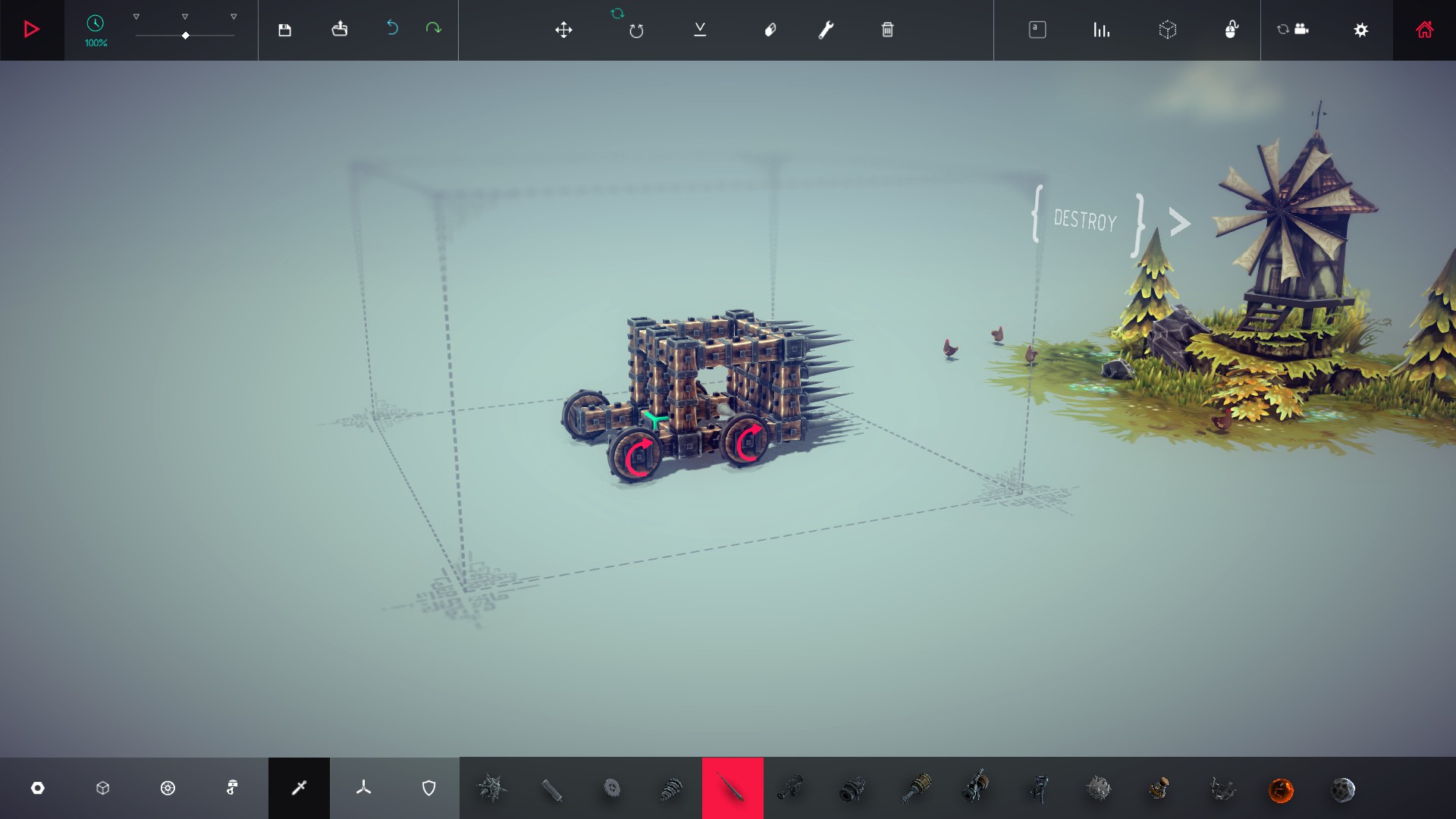Toggle the bounding box cube display
Screen dimensions: 1456x819
pyautogui.click(x=1167, y=30)
